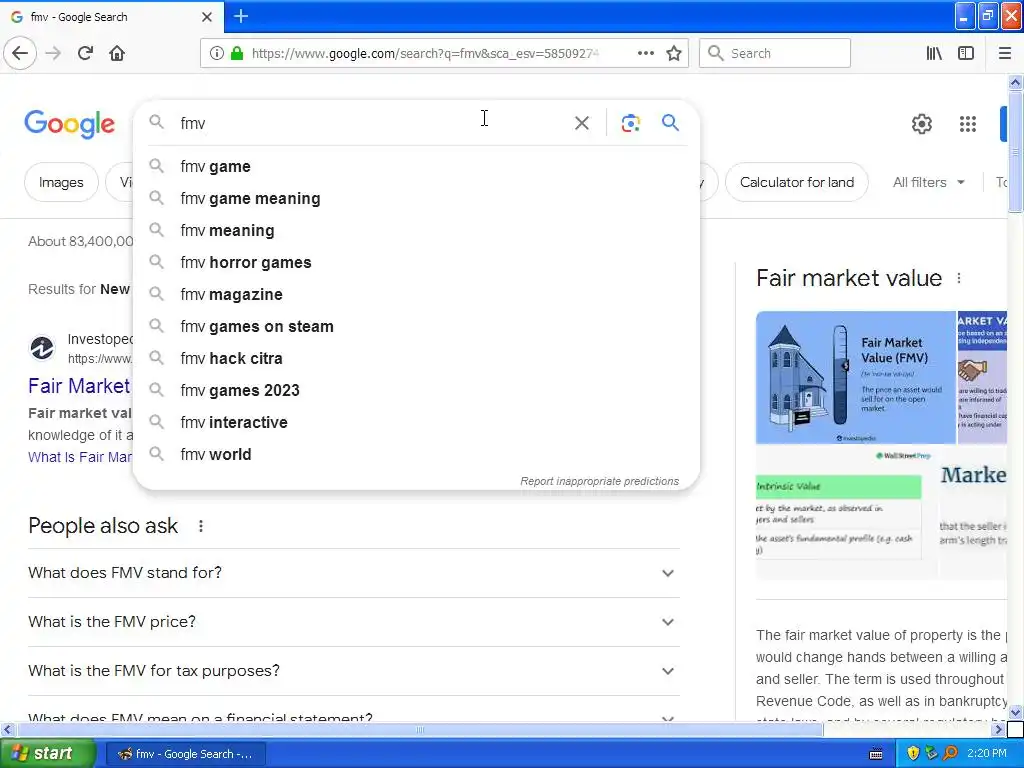The height and width of the screenshot is (768, 1024).
Task: Show site information icon in address bar
Action: [x=217, y=54]
